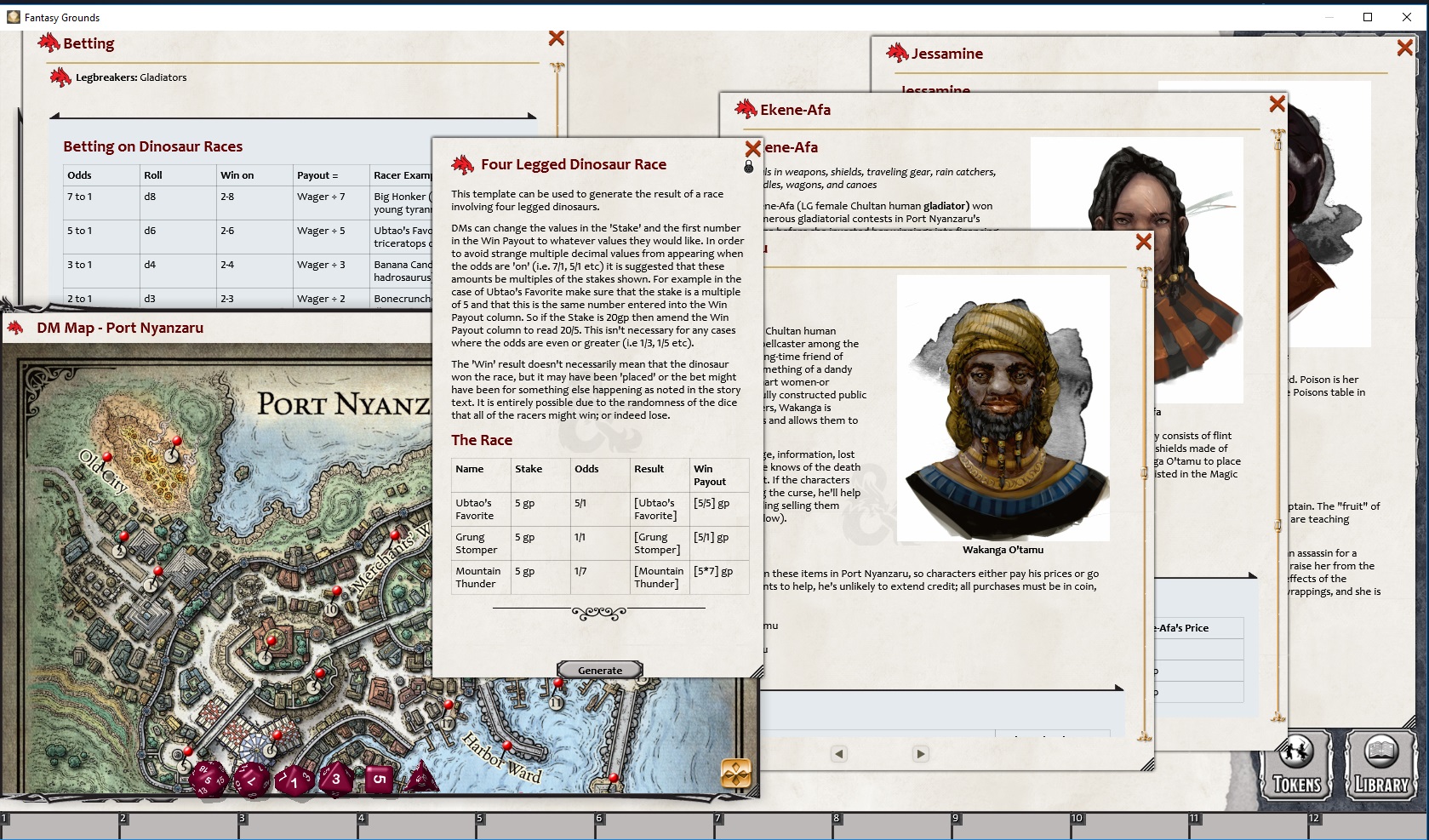The image size is (1429, 840).
Task: Click the dragon icon beside Betting title
Action: point(49,43)
